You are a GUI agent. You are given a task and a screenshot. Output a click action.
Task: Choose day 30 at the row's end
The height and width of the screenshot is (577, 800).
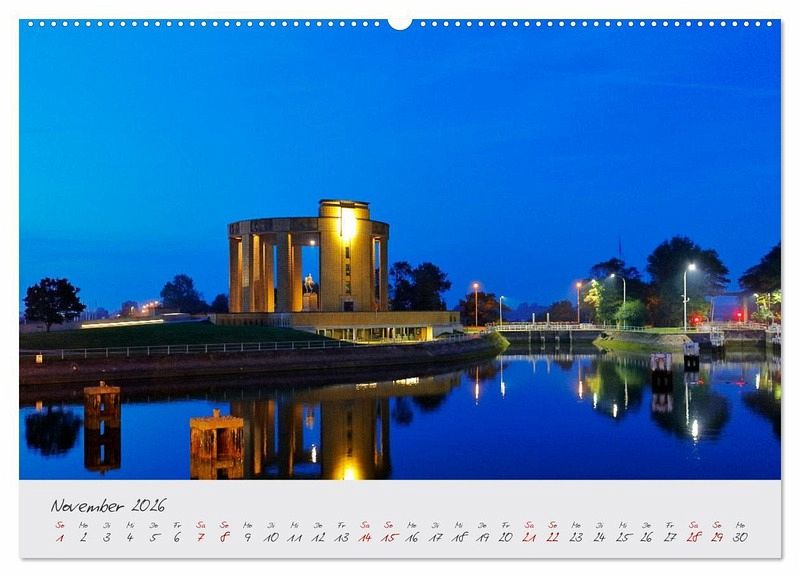click(740, 537)
